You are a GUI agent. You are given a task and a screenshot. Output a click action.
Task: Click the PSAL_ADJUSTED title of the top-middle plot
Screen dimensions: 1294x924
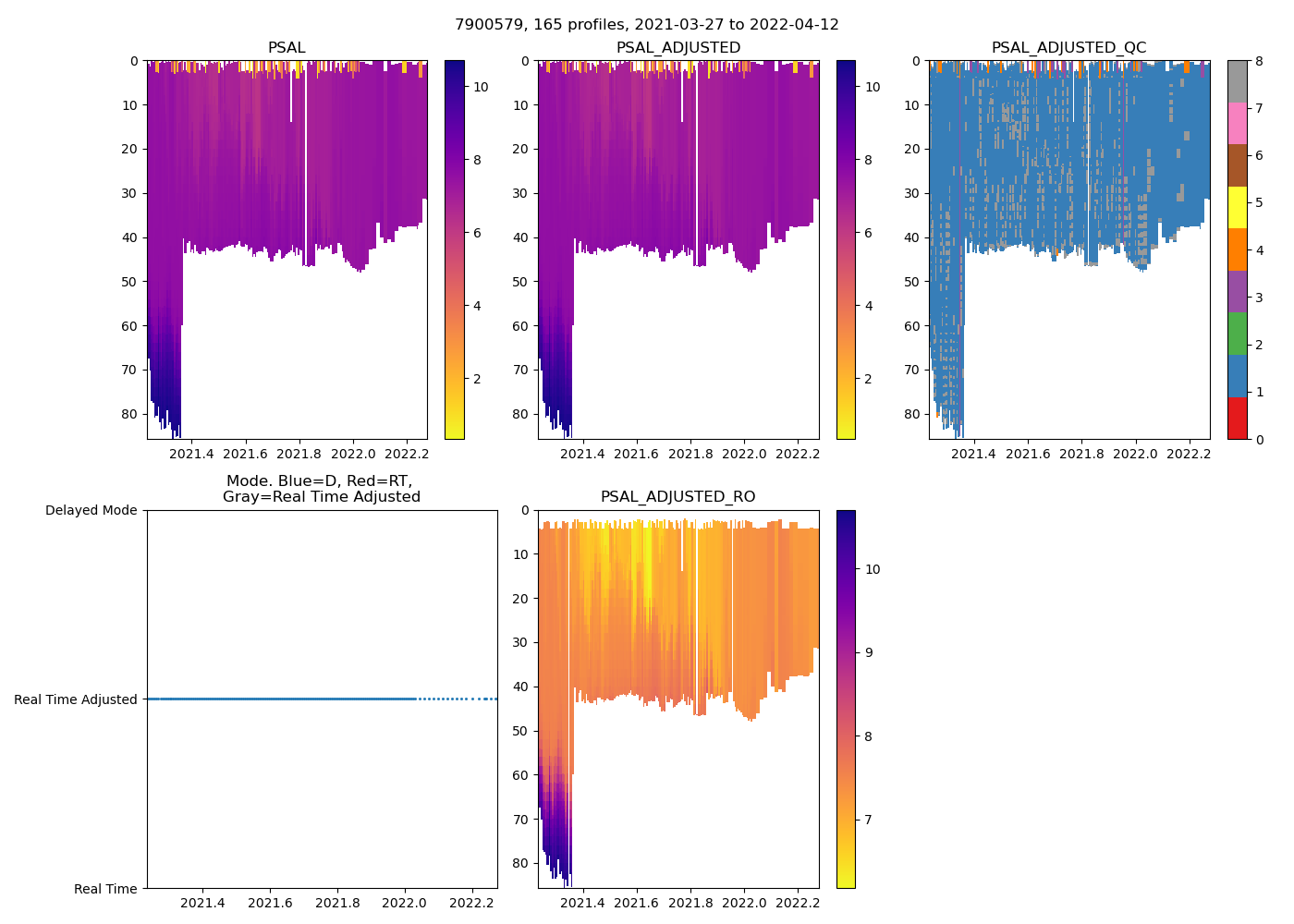coord(678,48)
